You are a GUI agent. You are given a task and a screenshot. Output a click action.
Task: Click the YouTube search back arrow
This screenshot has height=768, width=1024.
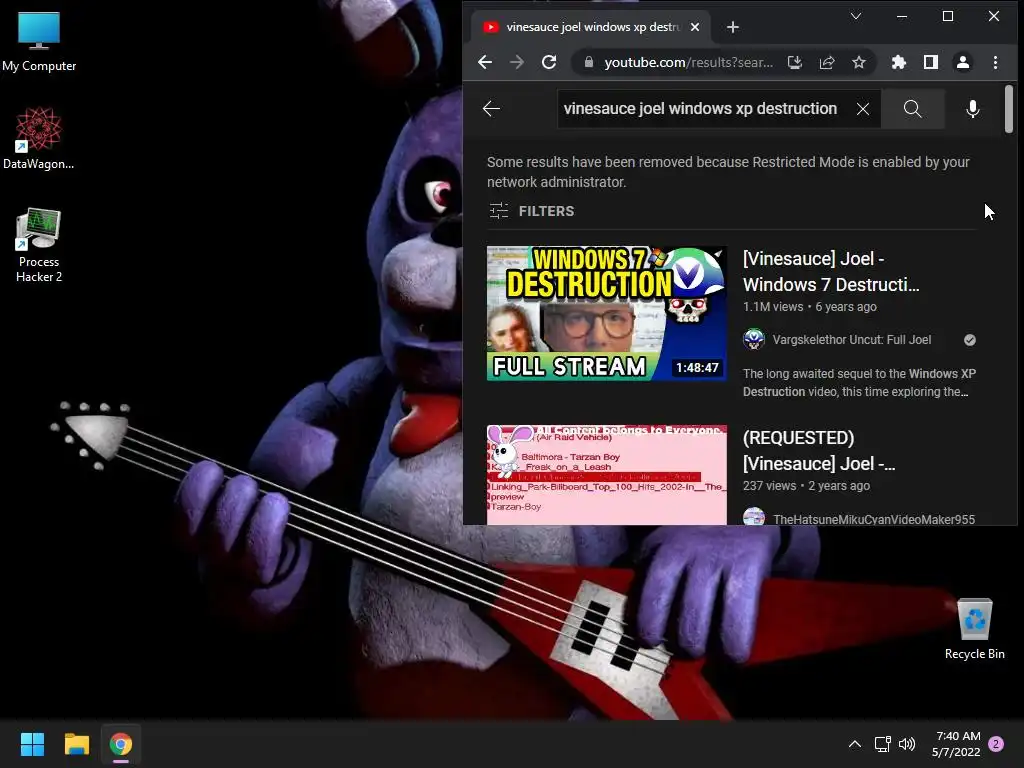click(491, 108)
